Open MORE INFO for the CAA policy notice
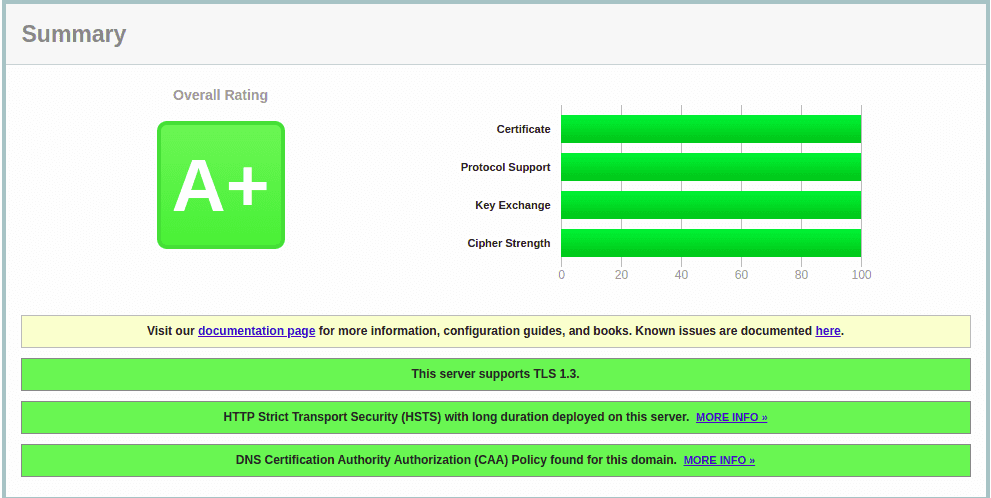The image size is (991, 498). click(719, 460)
